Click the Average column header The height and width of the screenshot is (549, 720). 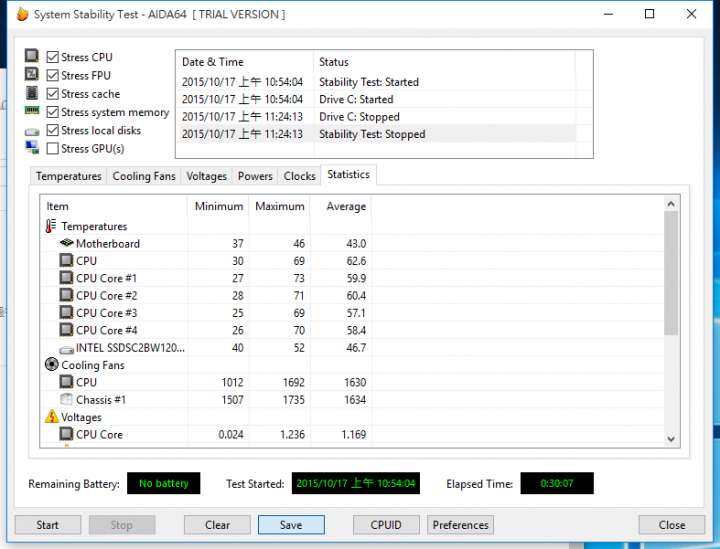[341, 206]
